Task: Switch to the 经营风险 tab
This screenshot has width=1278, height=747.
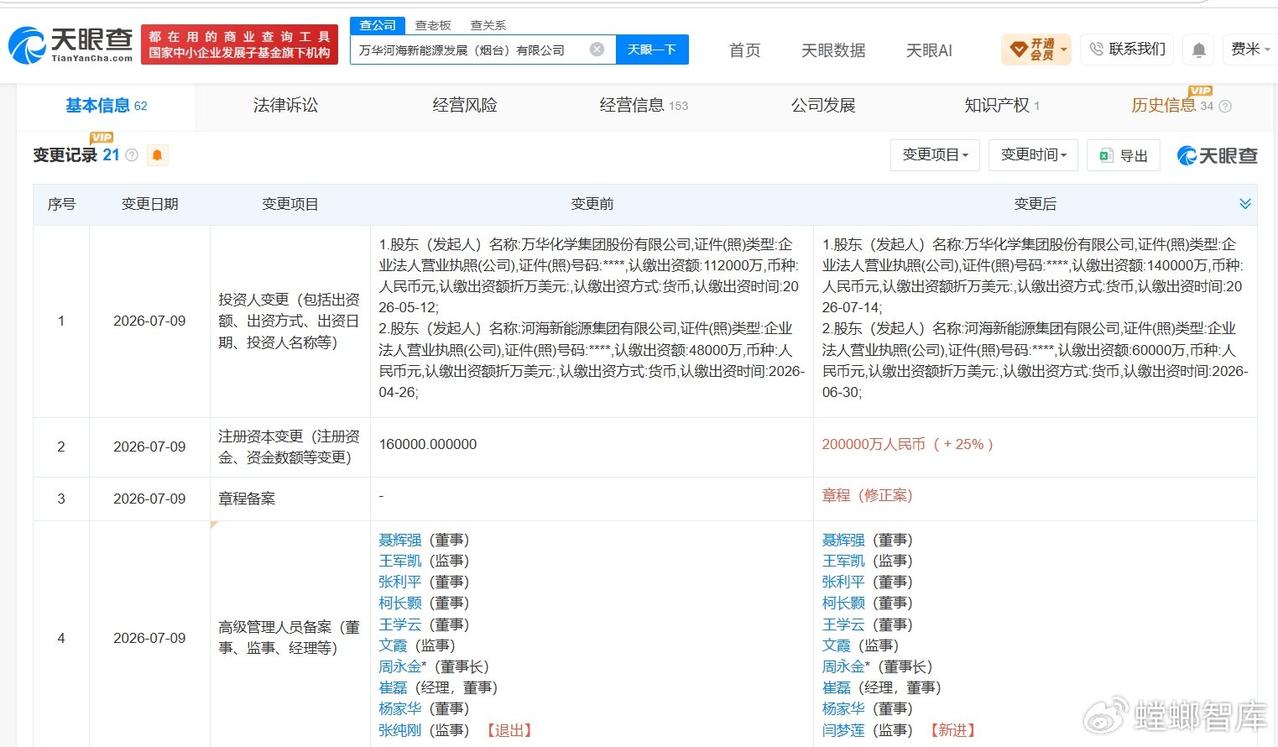Action: tap(465, 105)
